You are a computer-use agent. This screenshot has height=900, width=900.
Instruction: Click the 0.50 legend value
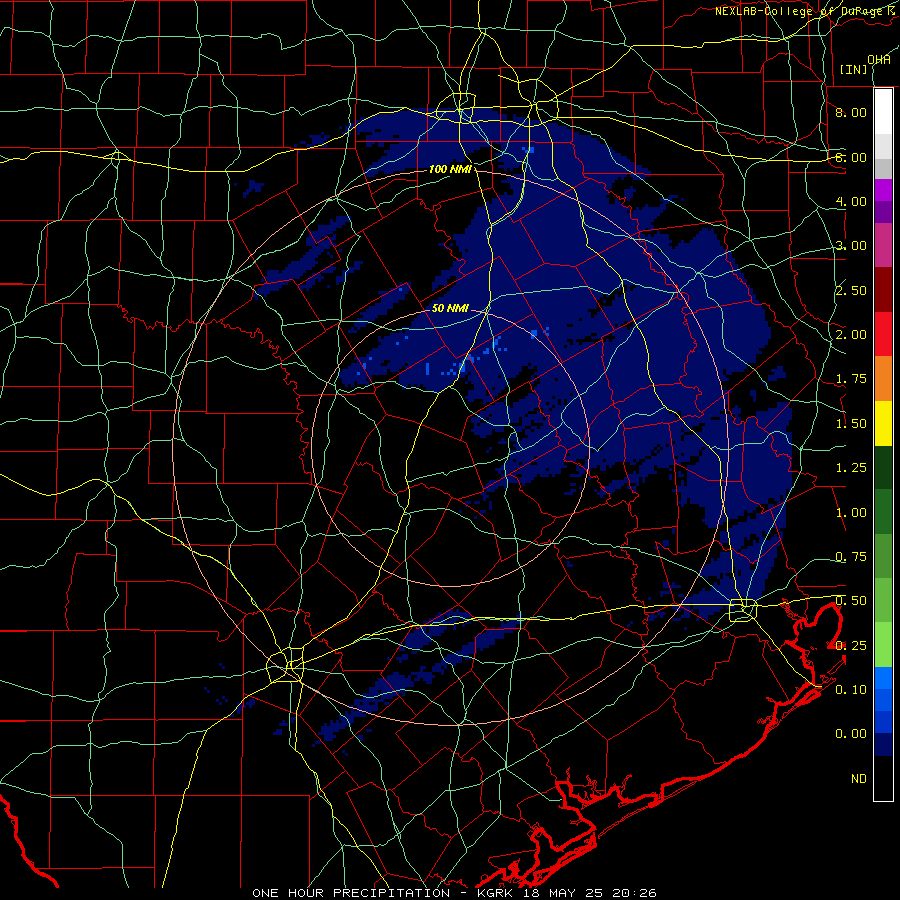click(x=851, y=601)
